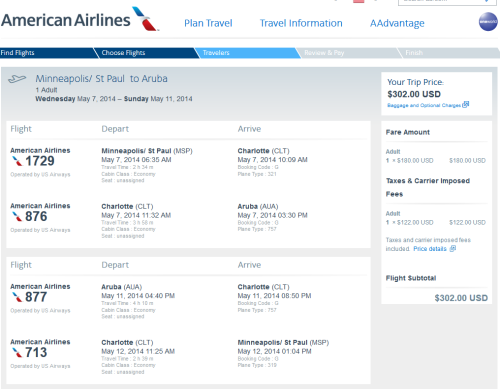This screenshot has height=389, width=500.
Task: Click the tail logo next to flight 1729
Action: tap(17, 161)
